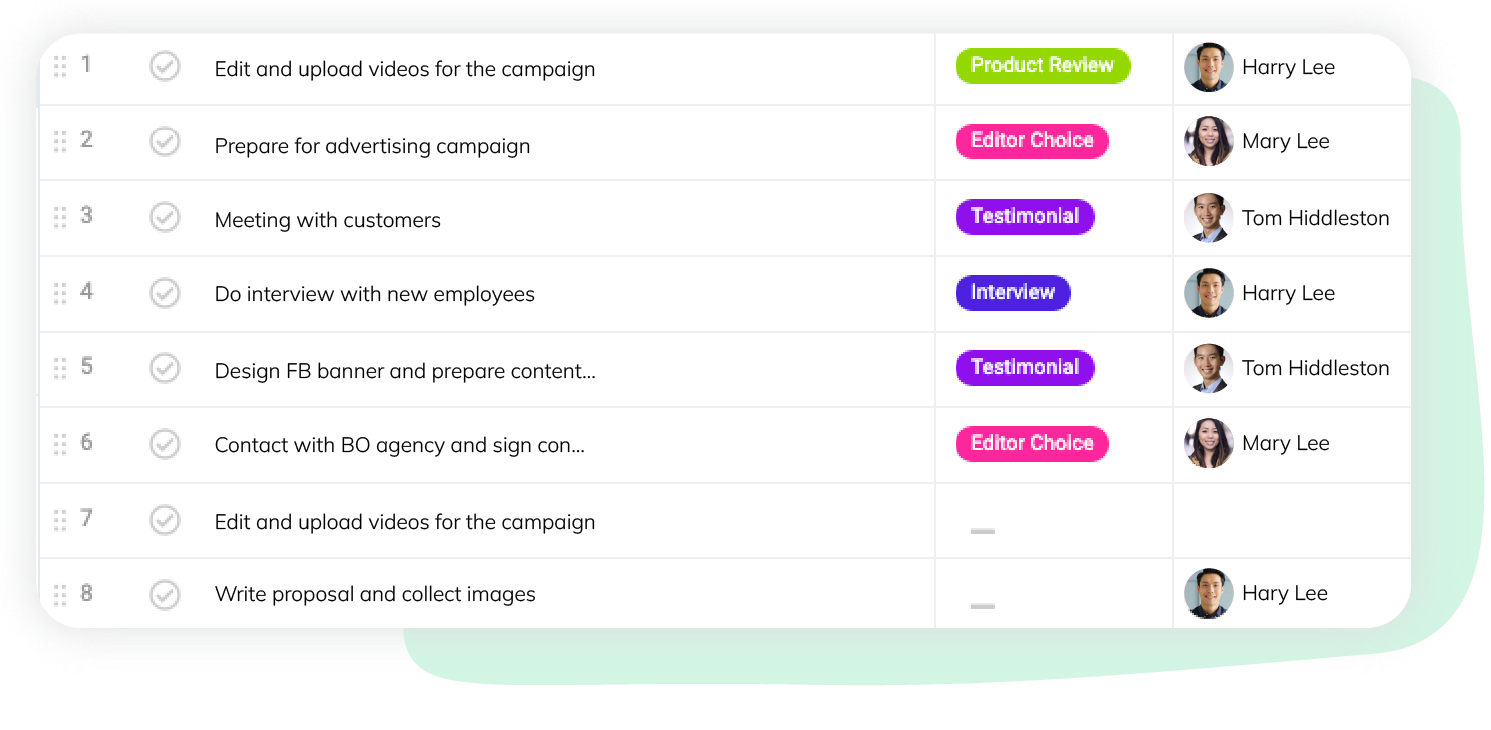Open the empty tag cell in row 8

tap(1053, 594)
